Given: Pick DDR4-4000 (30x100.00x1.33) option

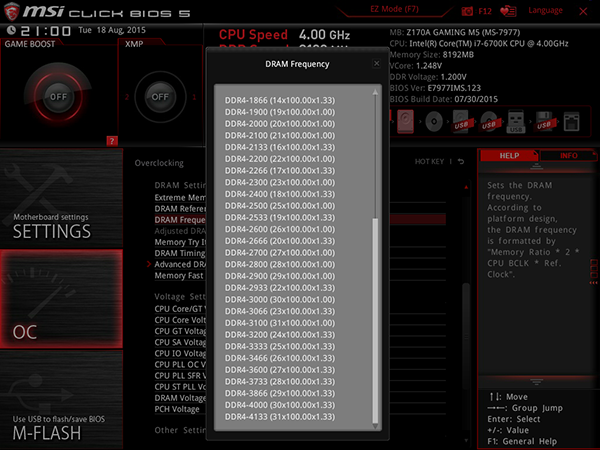Looking at the screenshot, I should click(x=280, y=405).
